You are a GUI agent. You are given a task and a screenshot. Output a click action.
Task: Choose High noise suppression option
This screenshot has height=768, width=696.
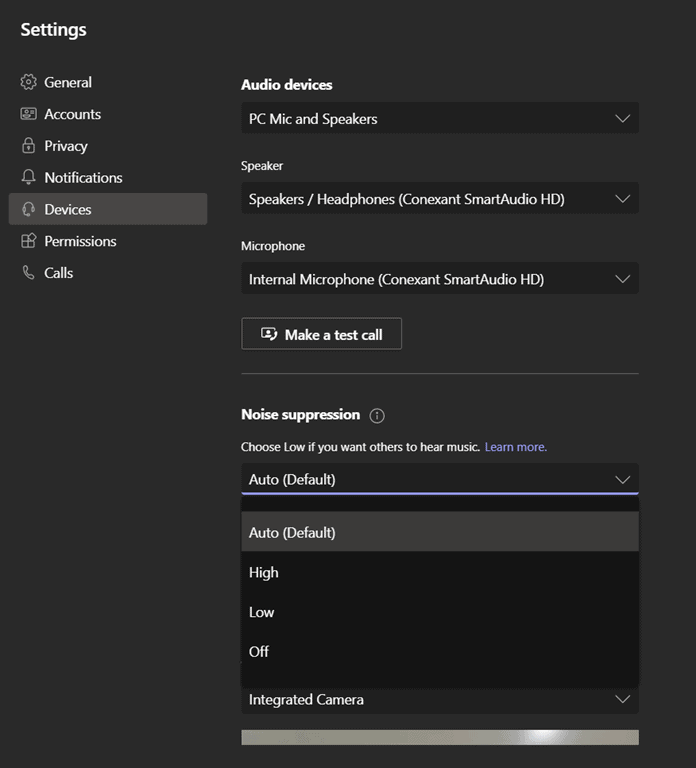(x=439, y=572)
